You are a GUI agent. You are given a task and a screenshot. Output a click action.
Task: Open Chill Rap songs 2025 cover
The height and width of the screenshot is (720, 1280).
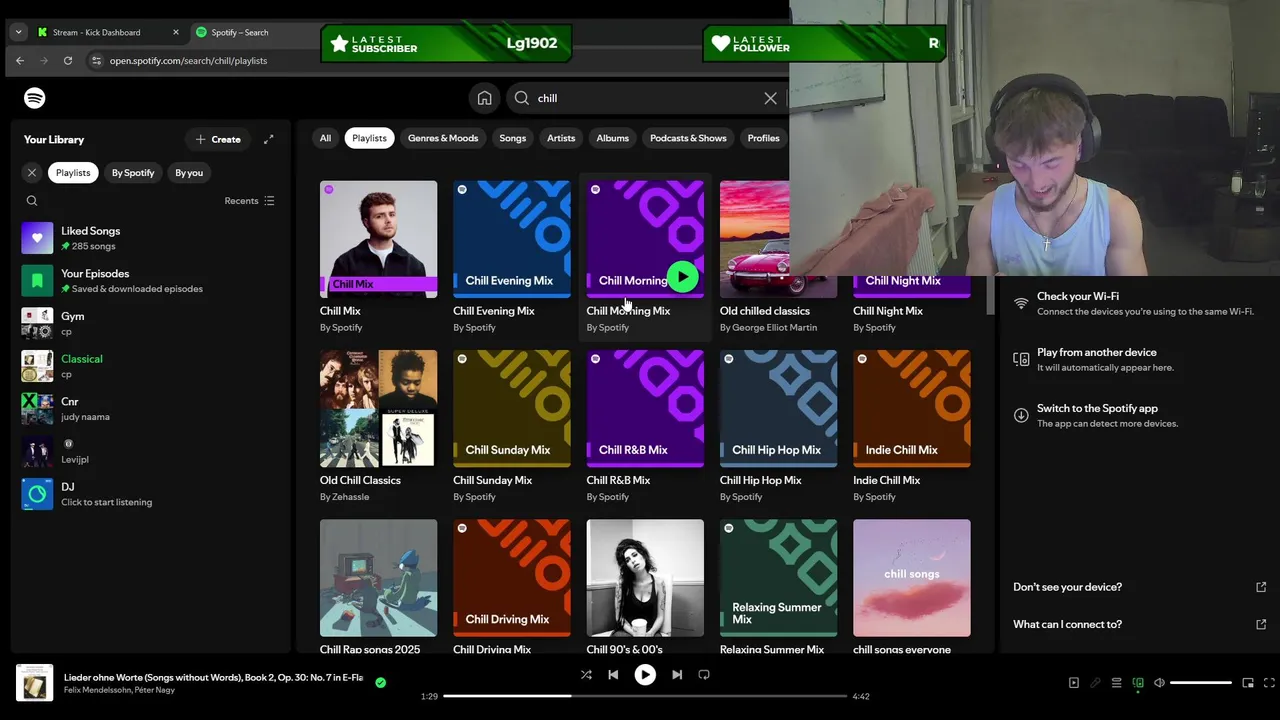[378, 578]
